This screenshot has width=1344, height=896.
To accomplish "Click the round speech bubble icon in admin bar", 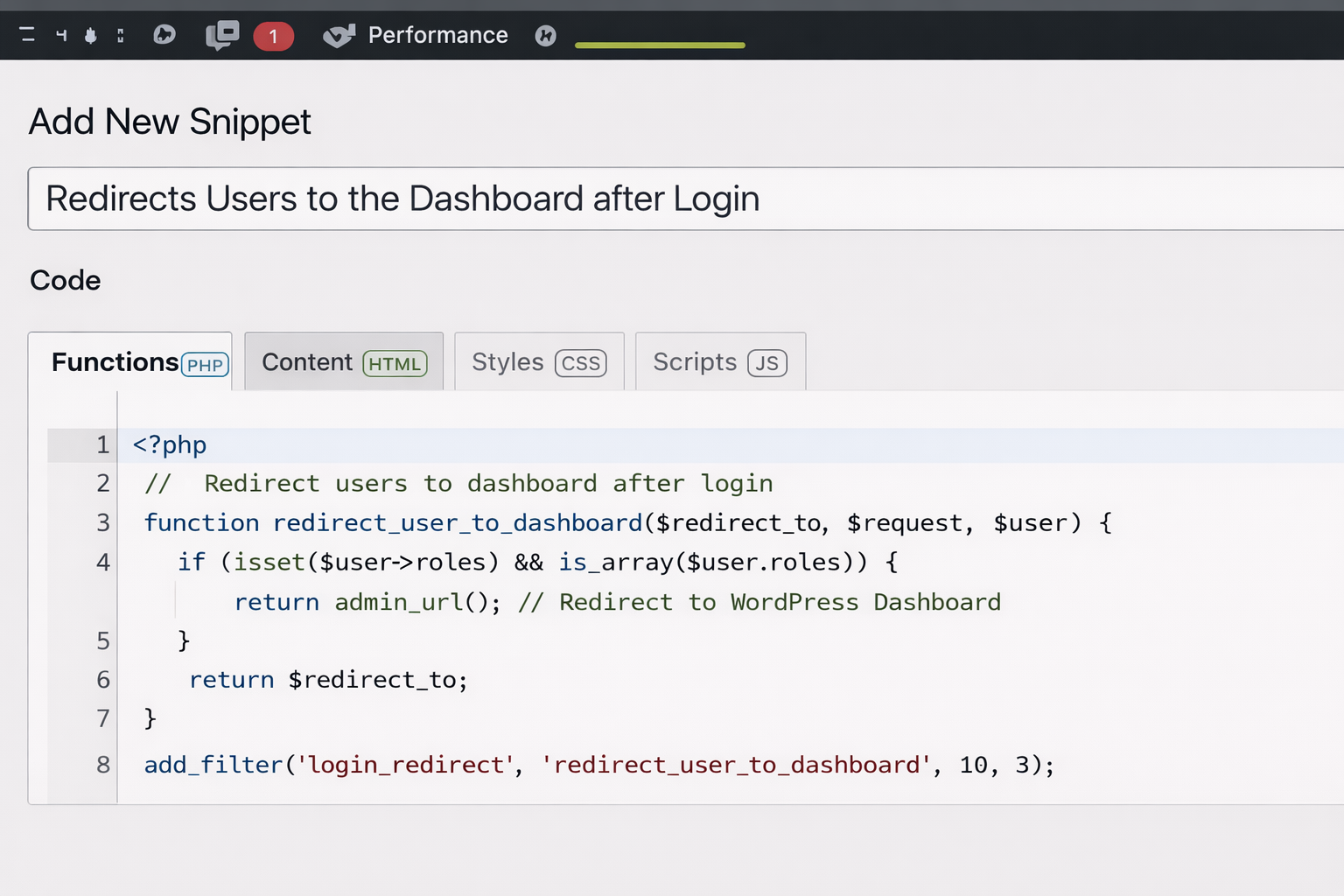I will click(x=164, y=35).
